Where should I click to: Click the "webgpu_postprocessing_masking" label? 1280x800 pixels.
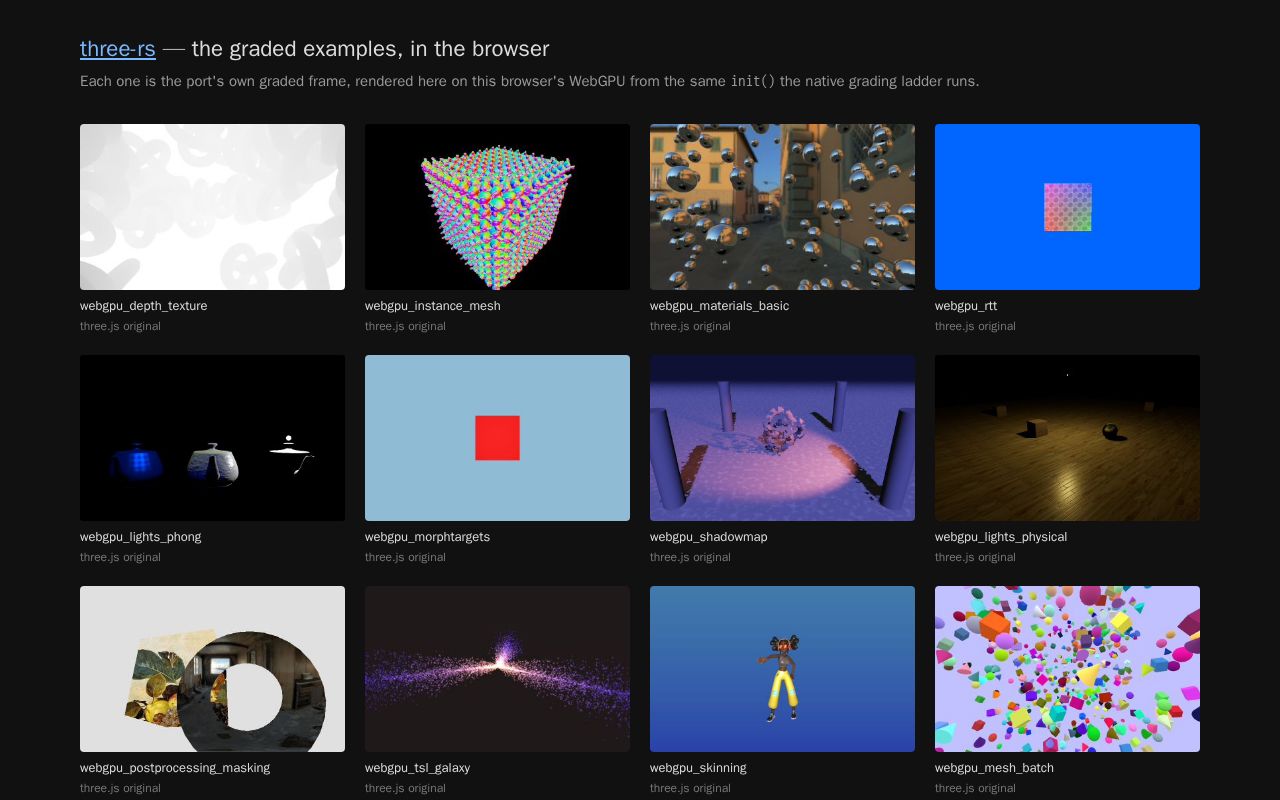pyautogui.click(x=175, y=768)
